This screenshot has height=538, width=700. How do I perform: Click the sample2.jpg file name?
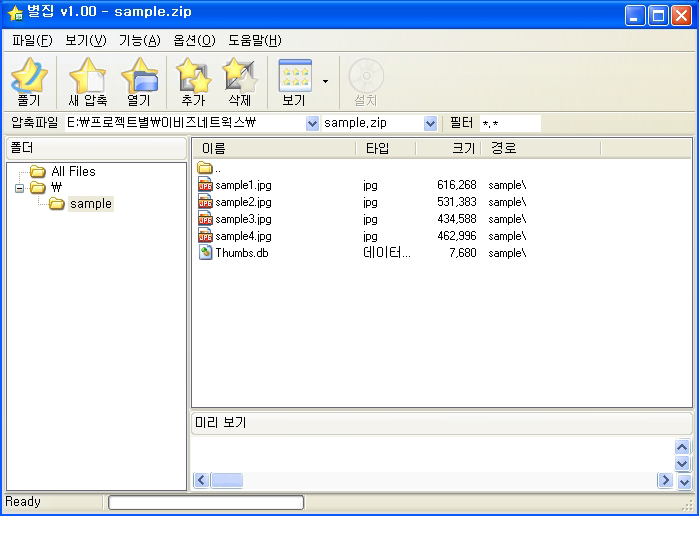243,202
